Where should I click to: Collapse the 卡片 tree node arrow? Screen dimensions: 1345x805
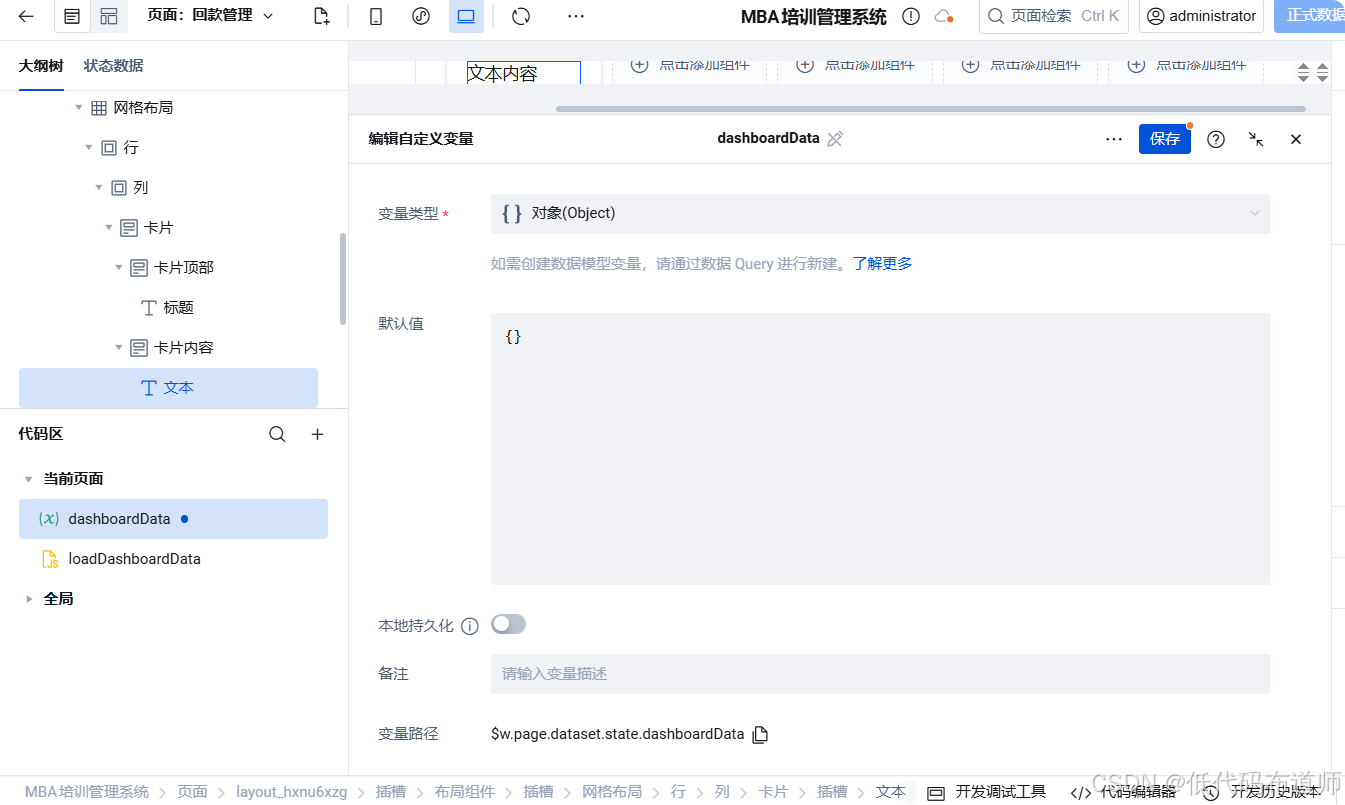pos(109,227)
